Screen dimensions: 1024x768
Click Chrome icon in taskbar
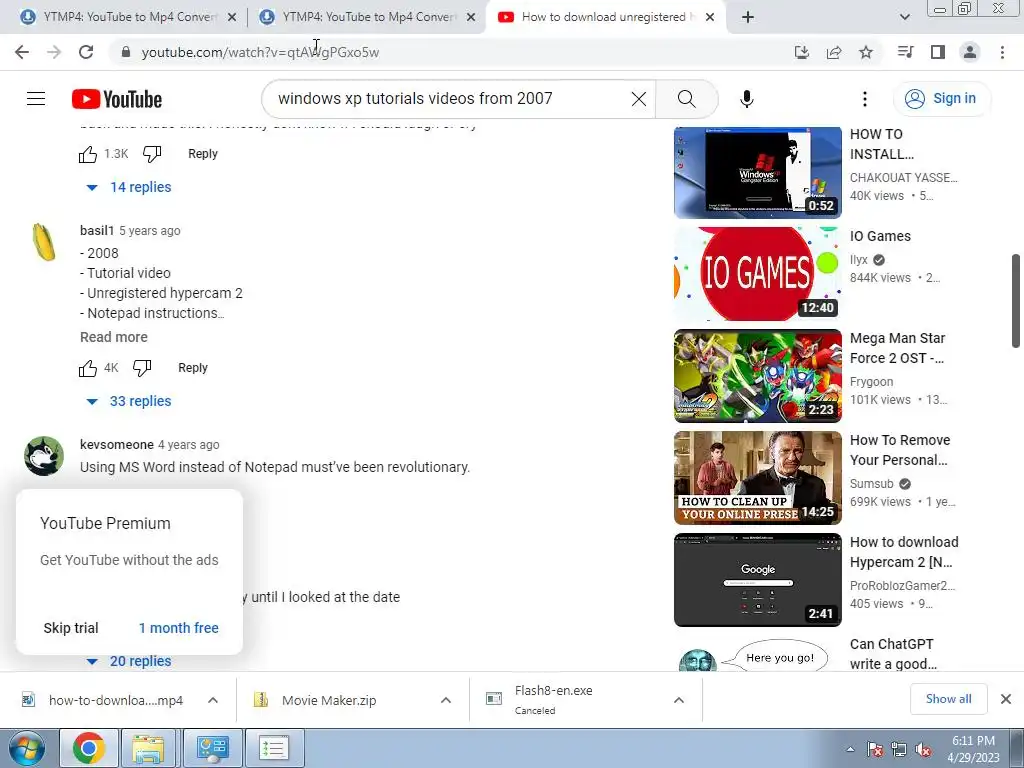[89, 748]
